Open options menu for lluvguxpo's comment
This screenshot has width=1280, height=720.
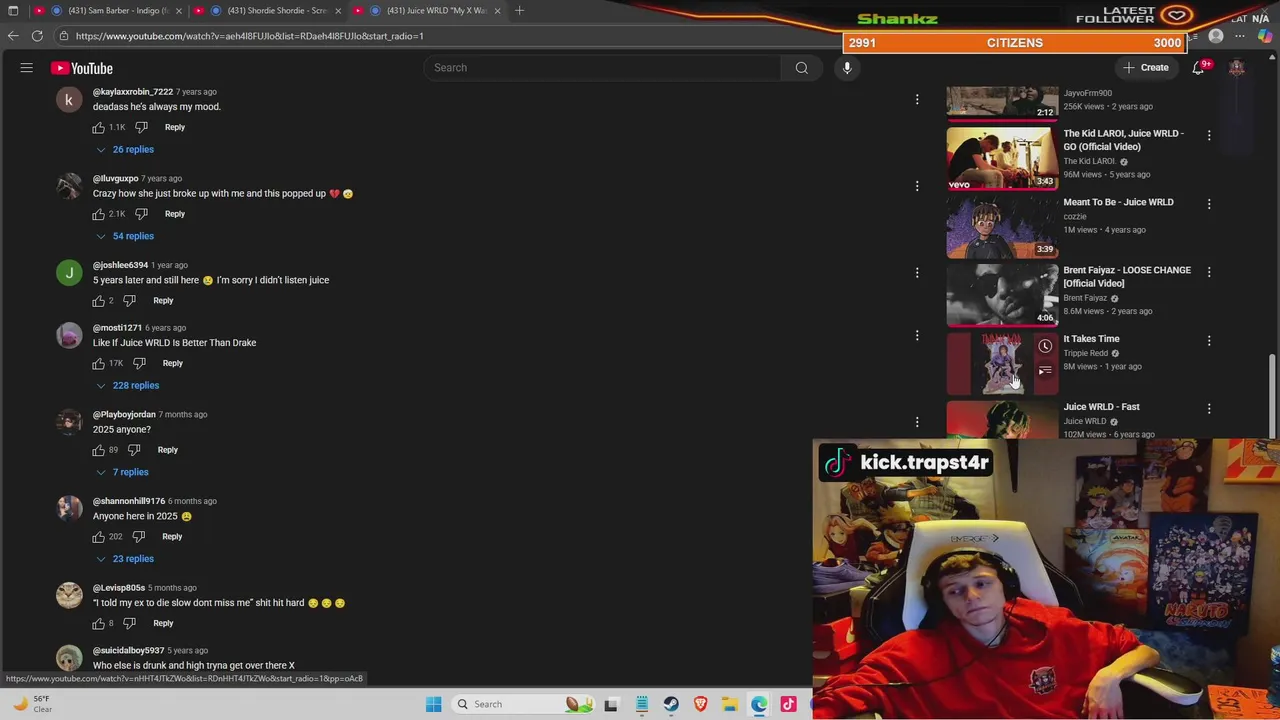(x=917, y=186)
